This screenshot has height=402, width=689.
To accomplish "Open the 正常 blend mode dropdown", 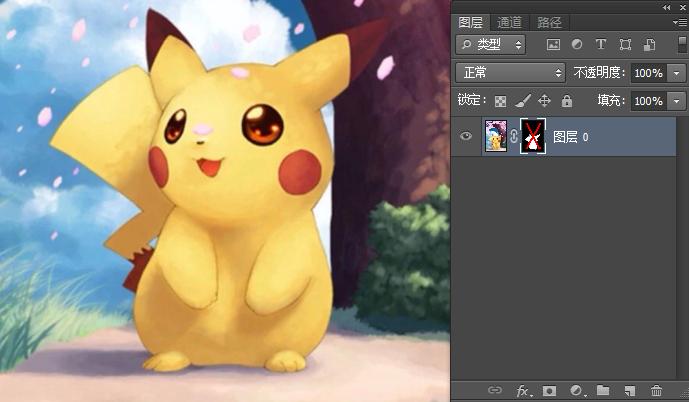I will pyautogui.click(x=510, y=73).
